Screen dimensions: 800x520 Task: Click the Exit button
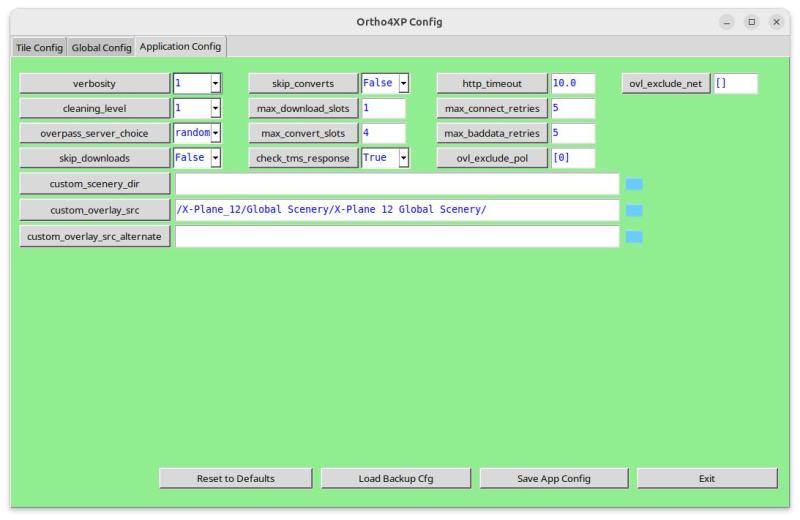click(707, 479)
